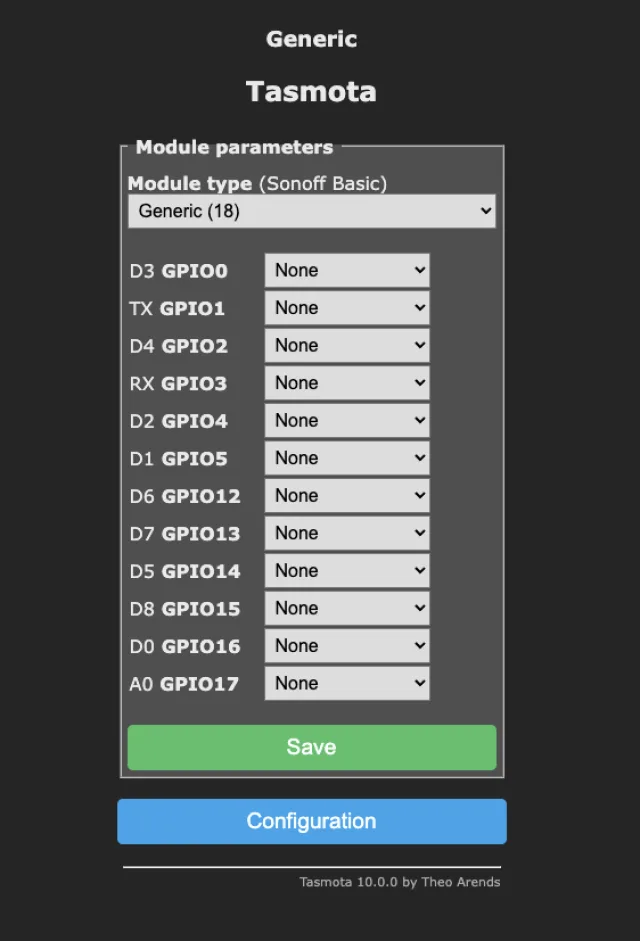640x941 pixels.
Task: Click the green Save button
Action: 311,747
